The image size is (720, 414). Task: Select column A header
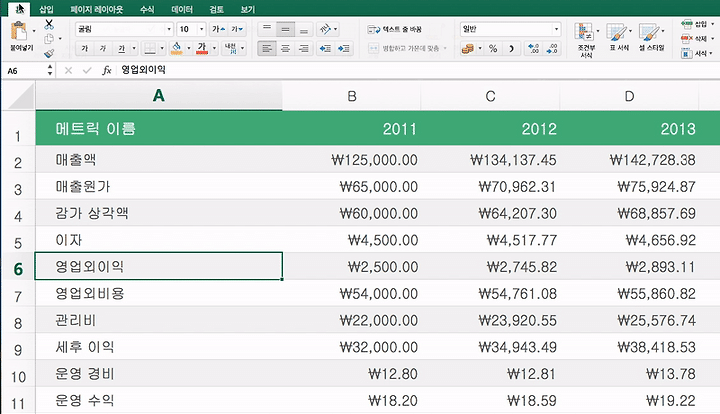[159, 96]
